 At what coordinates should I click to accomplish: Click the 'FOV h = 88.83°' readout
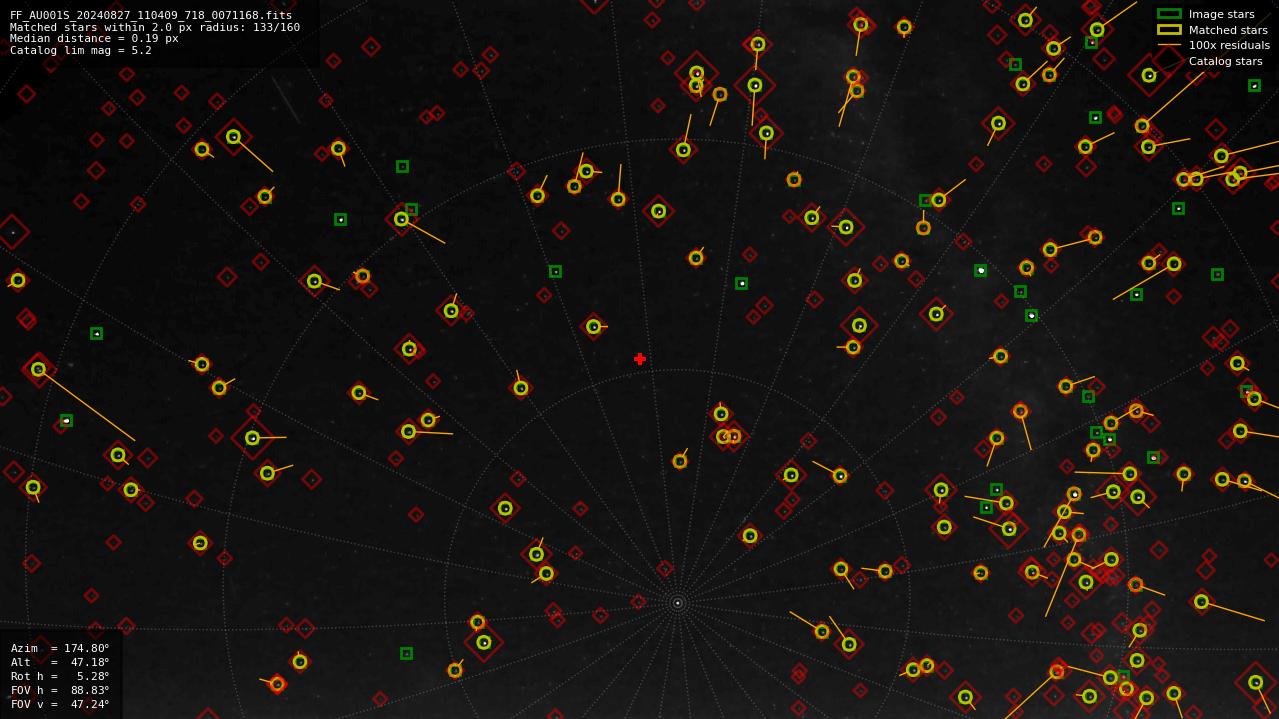click(60, 690)
